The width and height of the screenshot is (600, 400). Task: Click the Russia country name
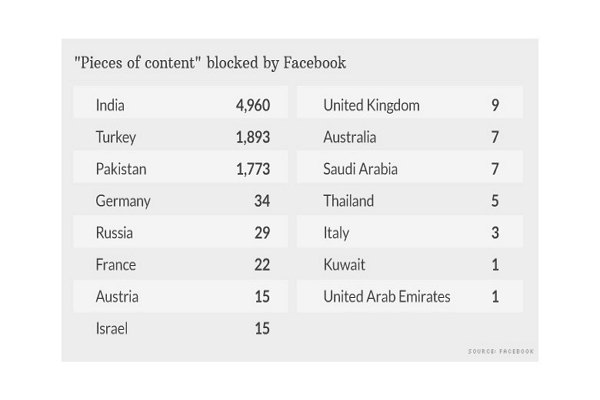point(114,233)
